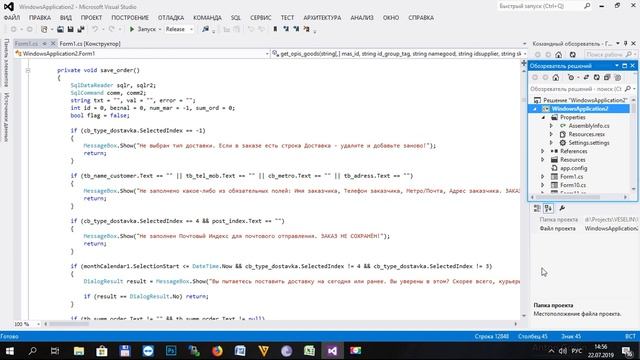This screenshot has width=640, height=360.
Task: Click the bookmark toggle icon in toolbar
Action: point(275,29)
